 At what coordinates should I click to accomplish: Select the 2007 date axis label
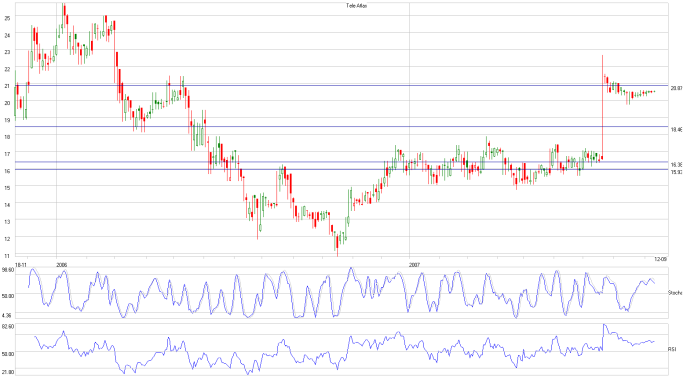tap(415, 264)
